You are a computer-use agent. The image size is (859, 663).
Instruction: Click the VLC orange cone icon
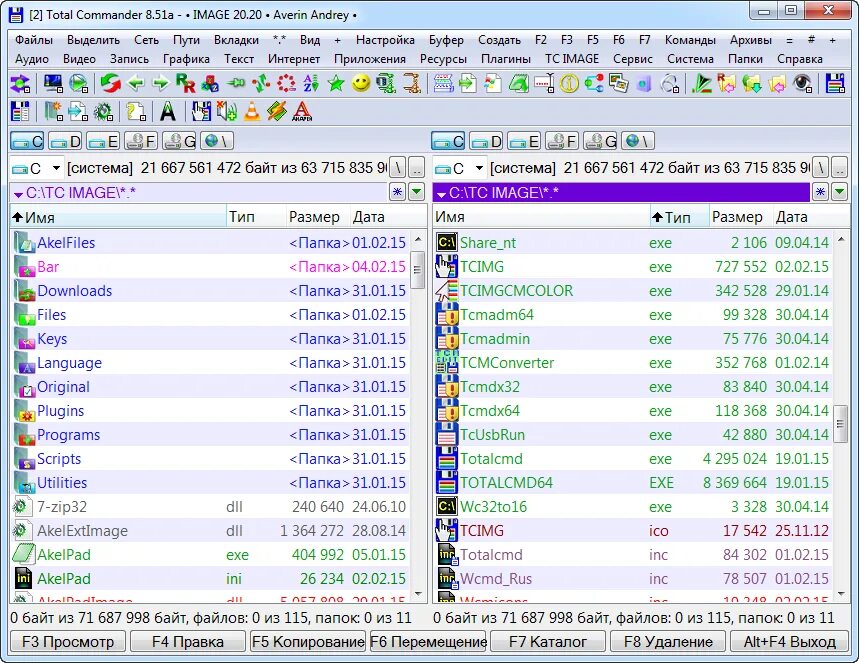[251, 111]
